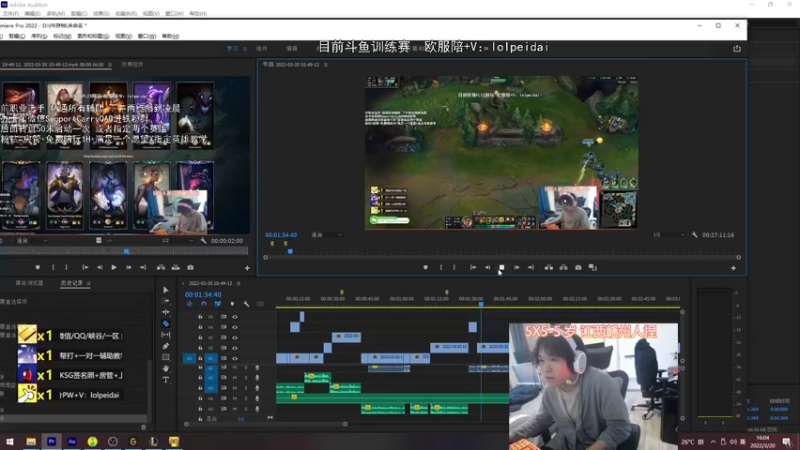The width and height of the screenshot is (800, 450).
Task: Switch to 历史记录 tab
Action: 71,283
